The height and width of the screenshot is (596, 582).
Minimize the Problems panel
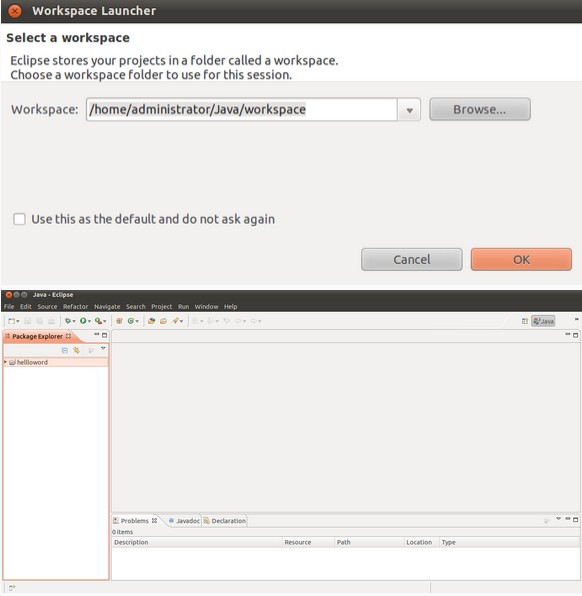click(x=568, y=518)
